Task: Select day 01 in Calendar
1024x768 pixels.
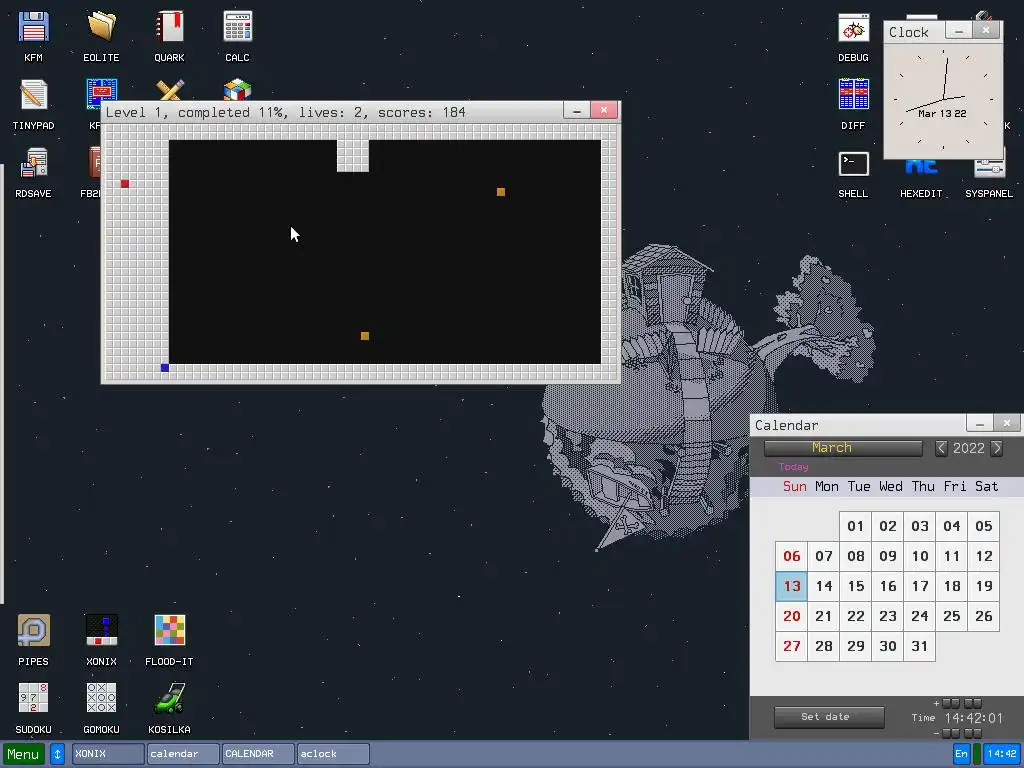Action: [856, 526]
